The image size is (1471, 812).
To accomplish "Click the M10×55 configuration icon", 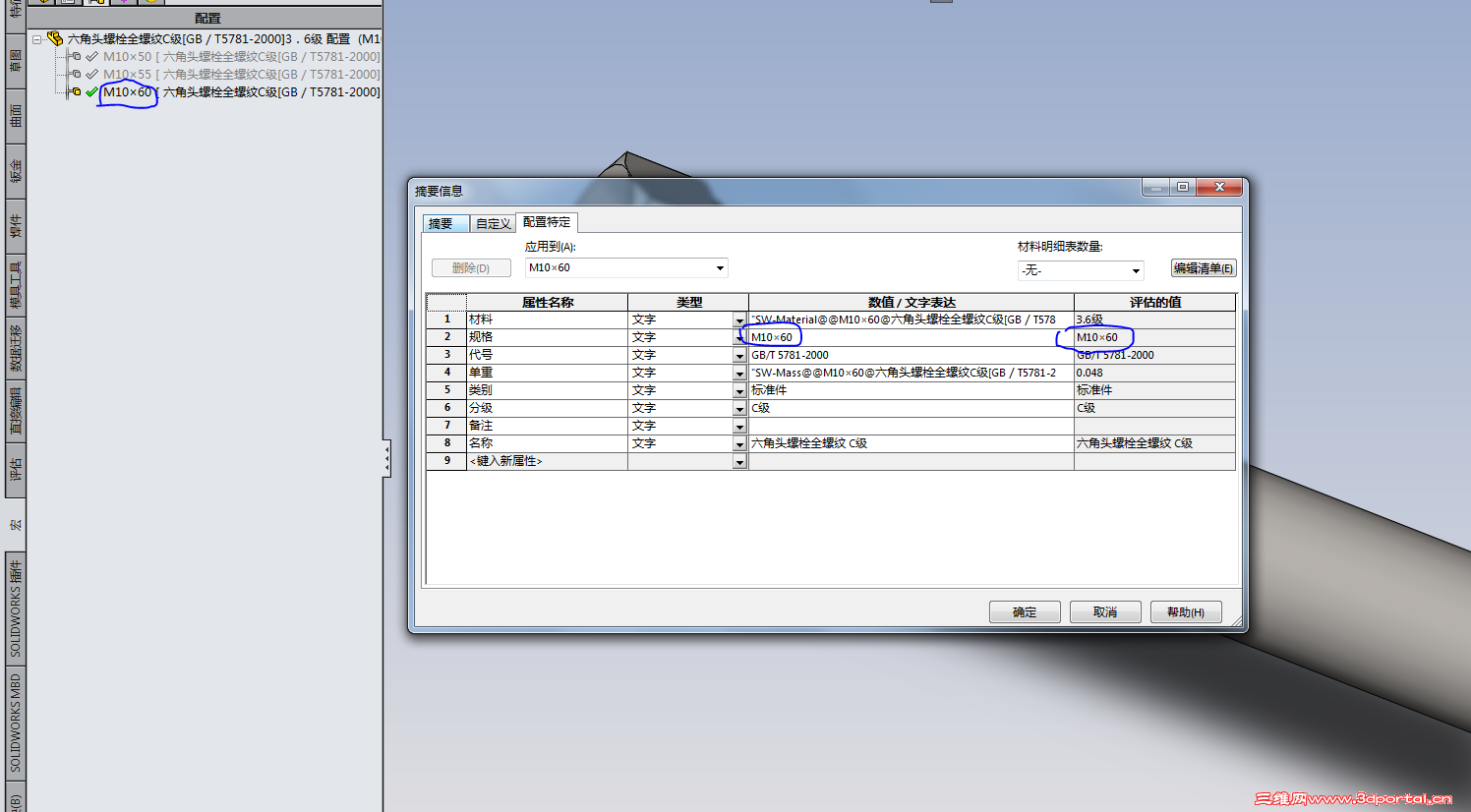I will pyautogui.click(x=75, y=75).
